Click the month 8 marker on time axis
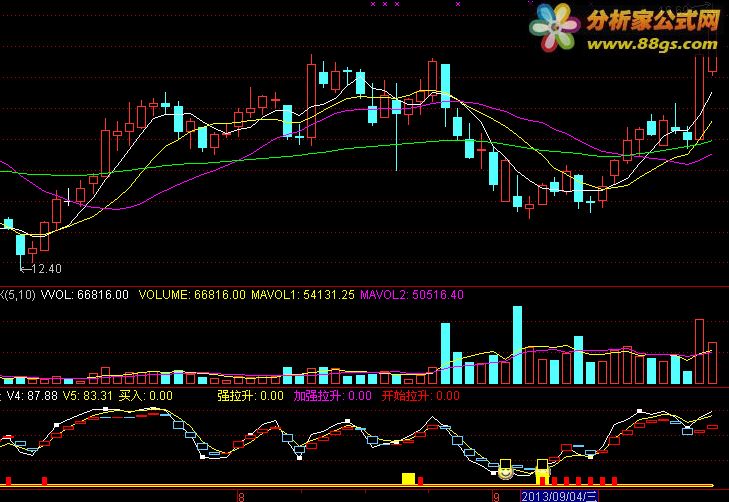729x502 pixels. pos(241,497)
